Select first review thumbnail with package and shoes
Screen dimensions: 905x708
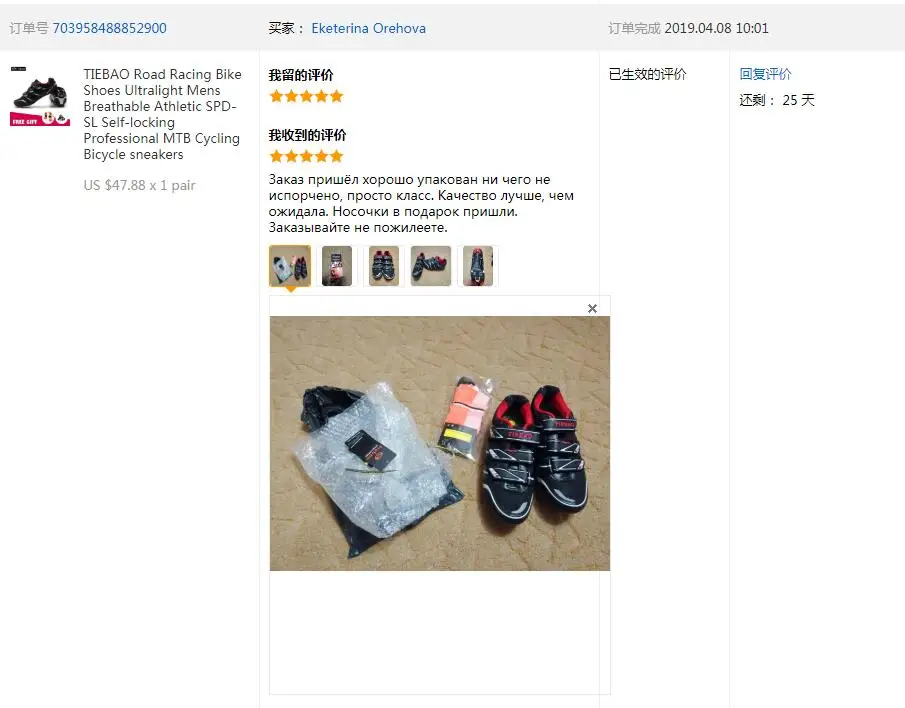point(290,266)
